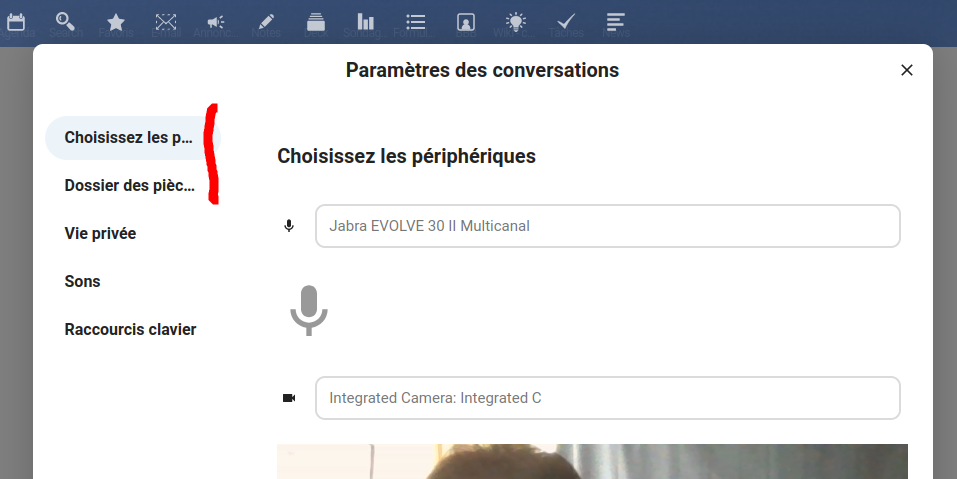Switch to the Sons section
Screen dimensions: 957x479
point(132,282)
